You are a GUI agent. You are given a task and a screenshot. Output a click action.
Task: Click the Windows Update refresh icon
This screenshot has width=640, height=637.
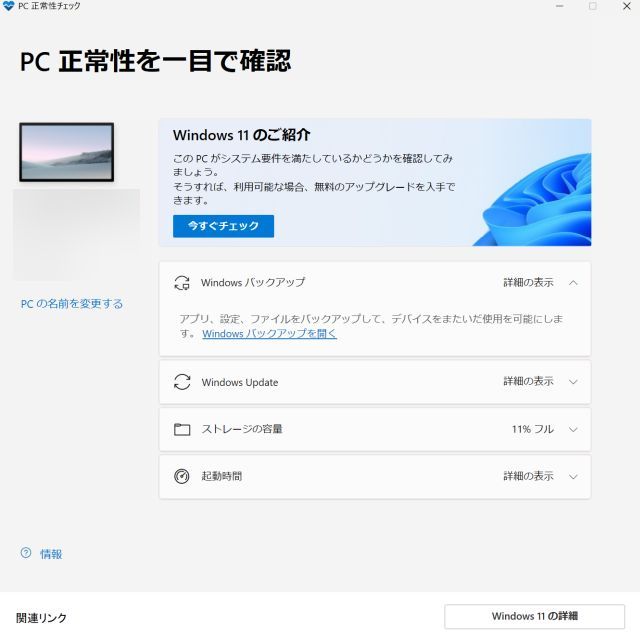point(182,382)
